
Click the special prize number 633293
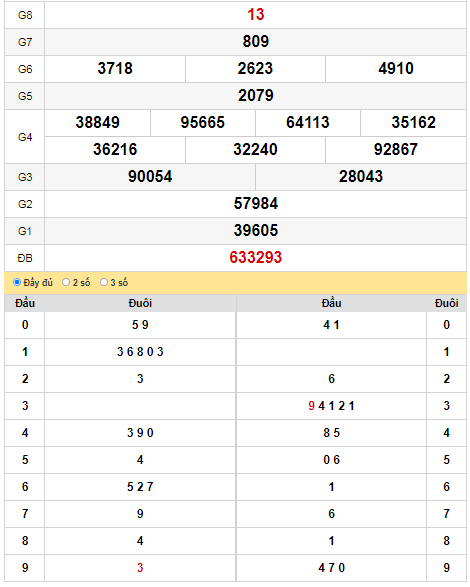255,258
